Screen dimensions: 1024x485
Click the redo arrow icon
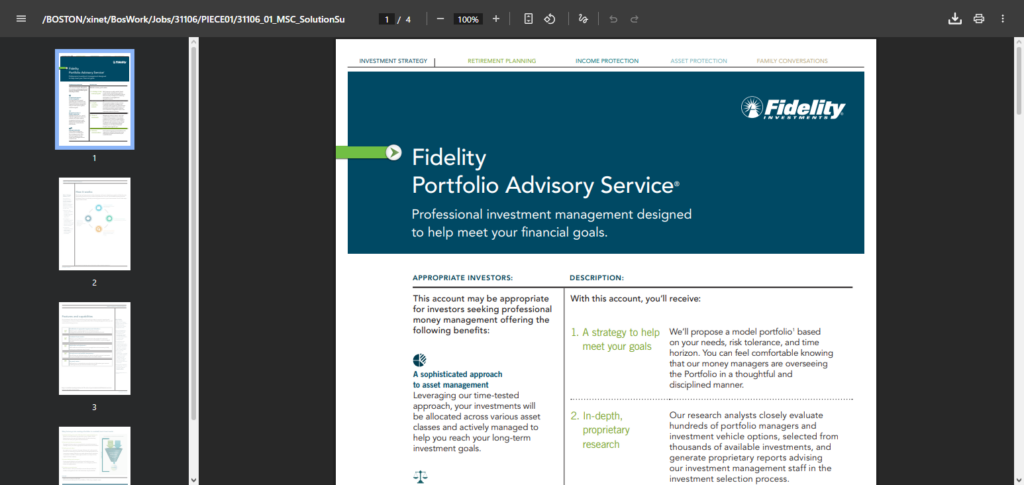pos(634,19)
